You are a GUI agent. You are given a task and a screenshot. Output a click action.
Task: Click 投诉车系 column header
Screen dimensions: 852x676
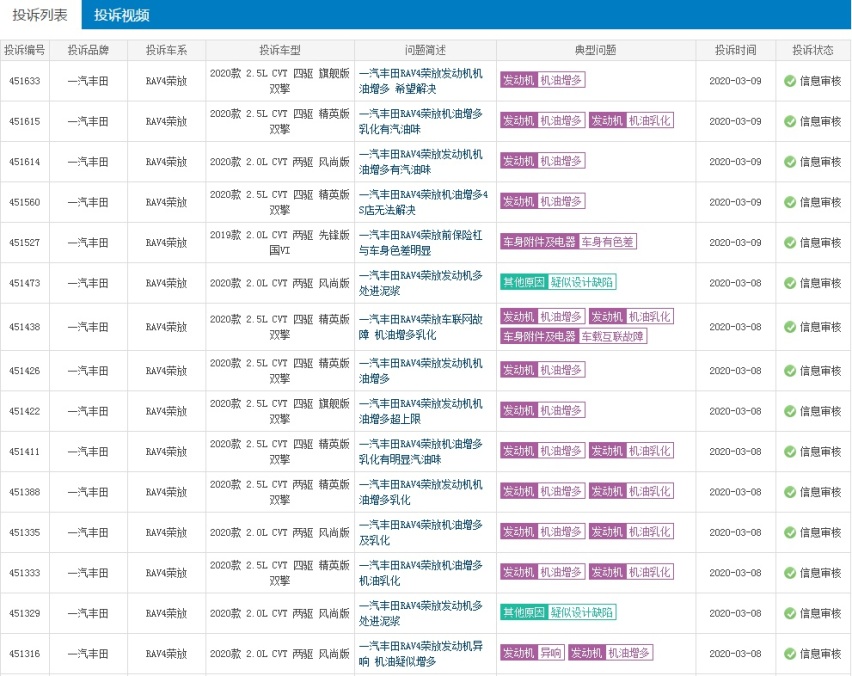166,50
